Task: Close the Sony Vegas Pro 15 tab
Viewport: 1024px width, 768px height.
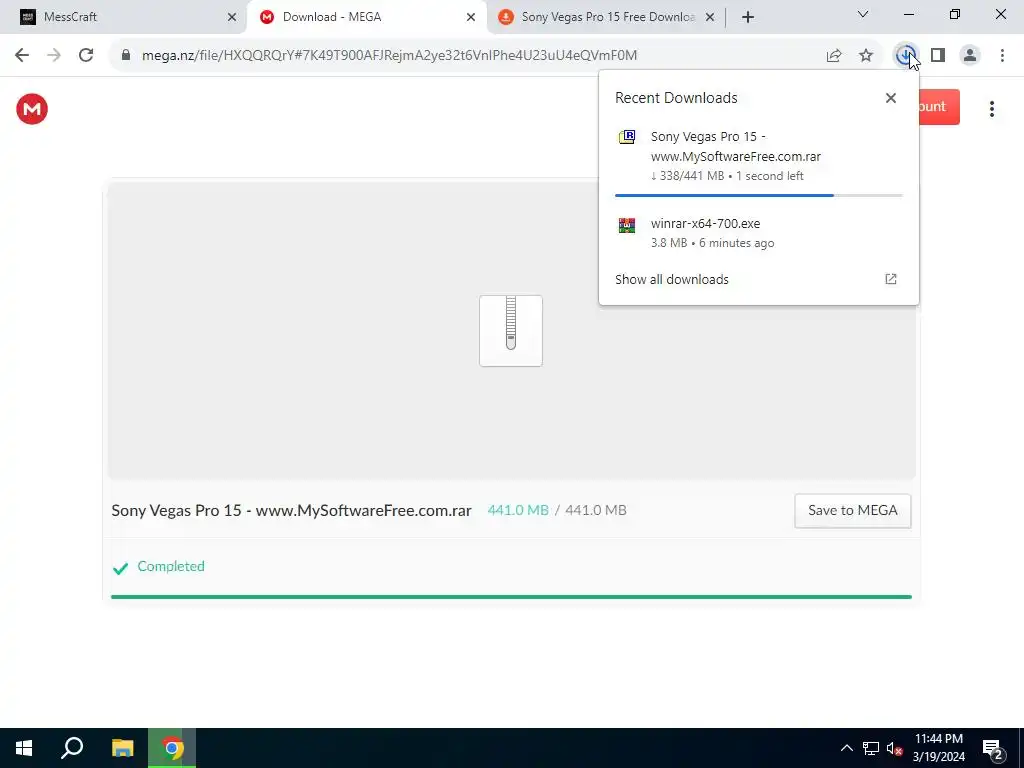Action: [710, 17]
